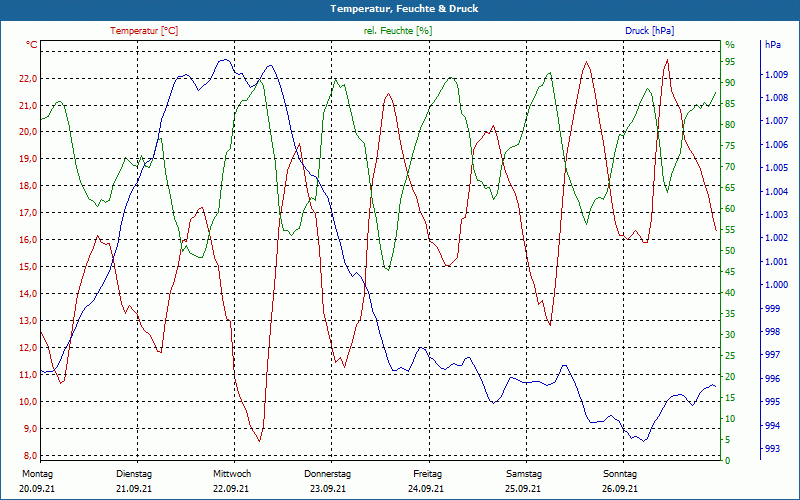Click the temperature tick '15,0'
Viewport: 800px width, 500px height.
29,267
